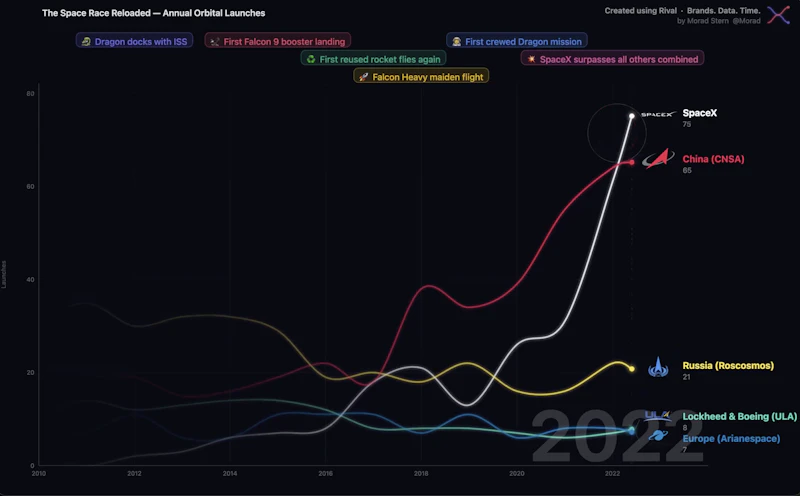Click the yellow Russia line endpoint marker
The height and width of the screenshot is (496, 800).
point(632,368)
